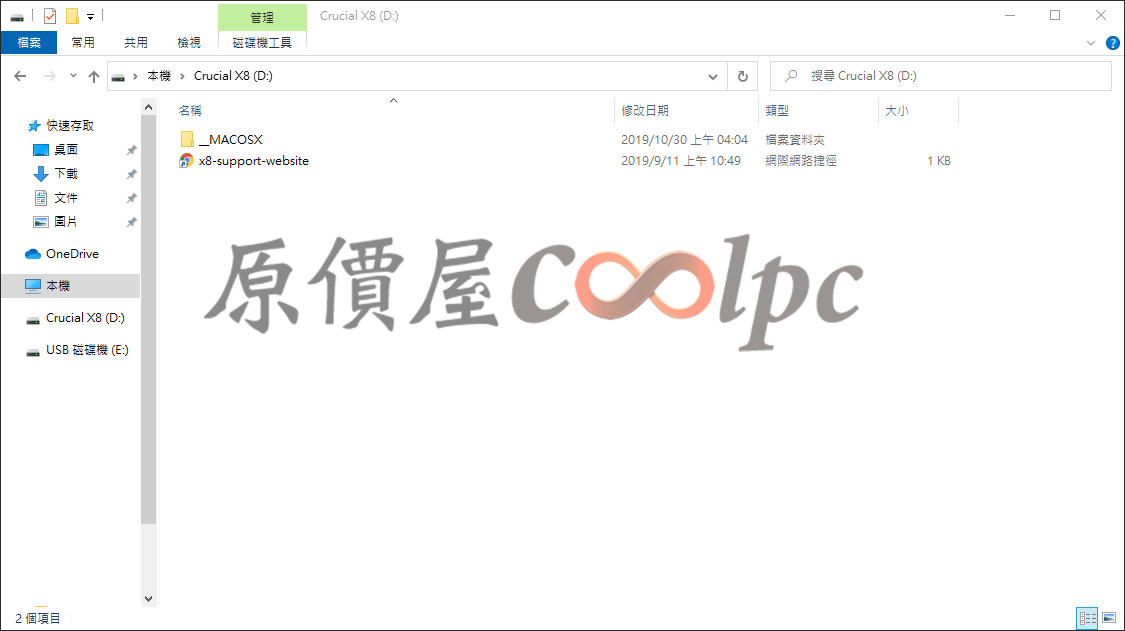Click the 1 KB size cell

(938, 161)
